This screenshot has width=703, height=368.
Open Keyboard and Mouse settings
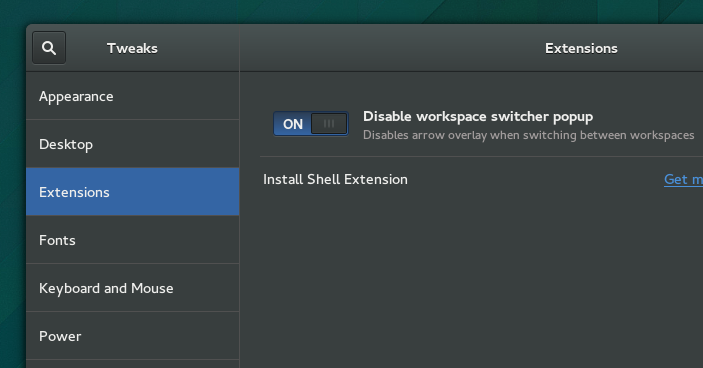click(x=132, y=288)
